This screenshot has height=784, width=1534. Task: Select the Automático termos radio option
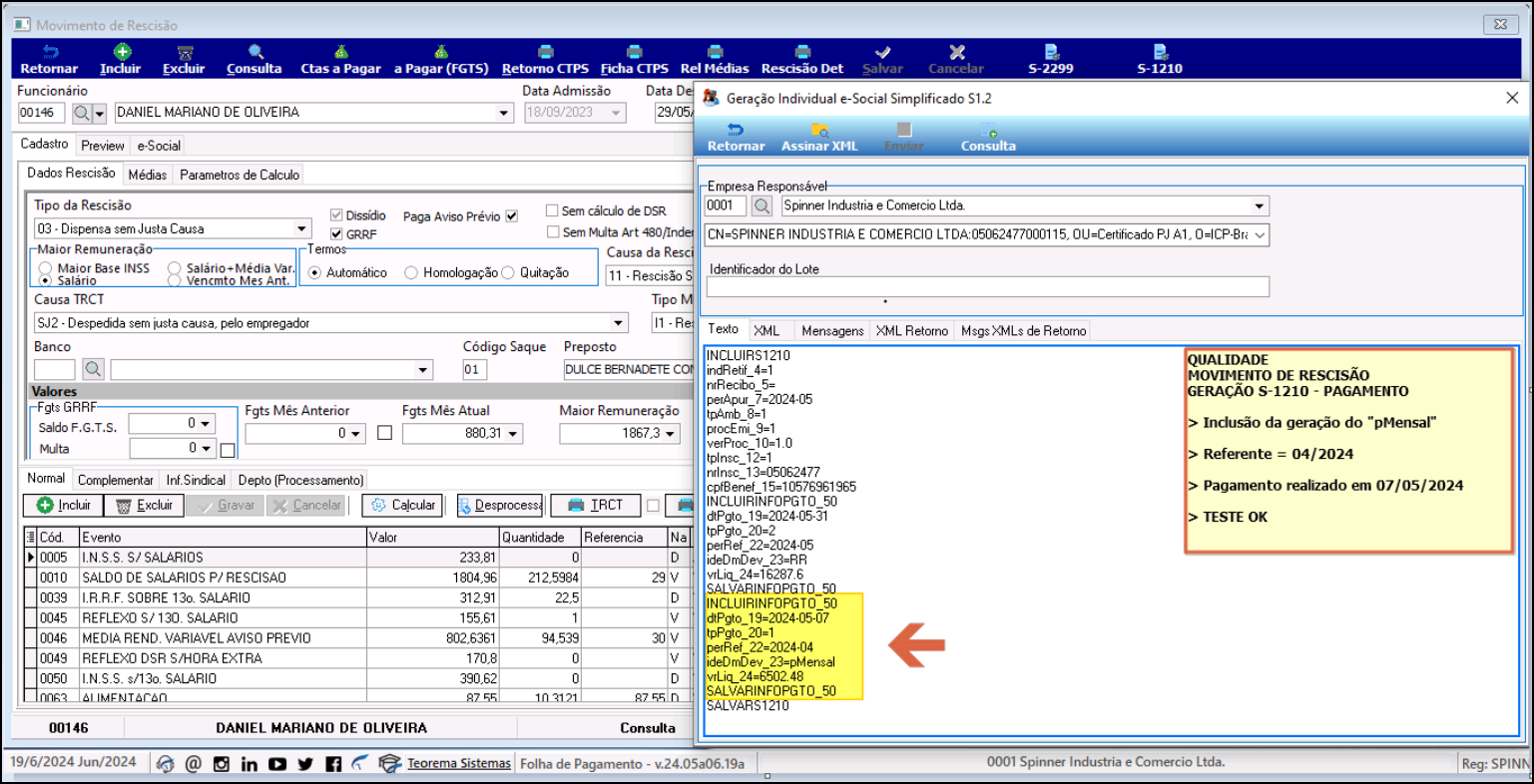315,272
